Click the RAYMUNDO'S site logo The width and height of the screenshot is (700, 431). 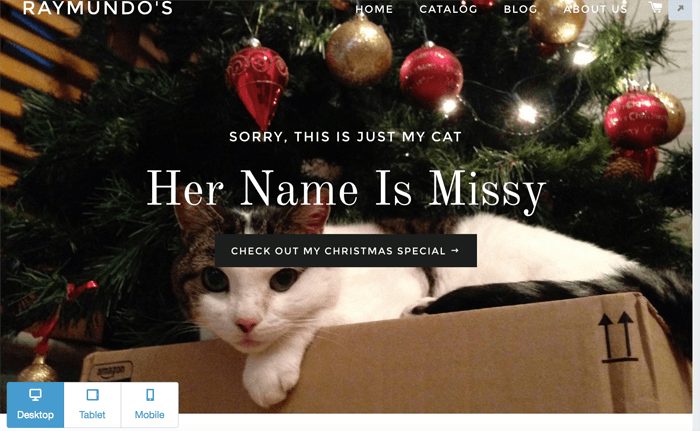98,8
